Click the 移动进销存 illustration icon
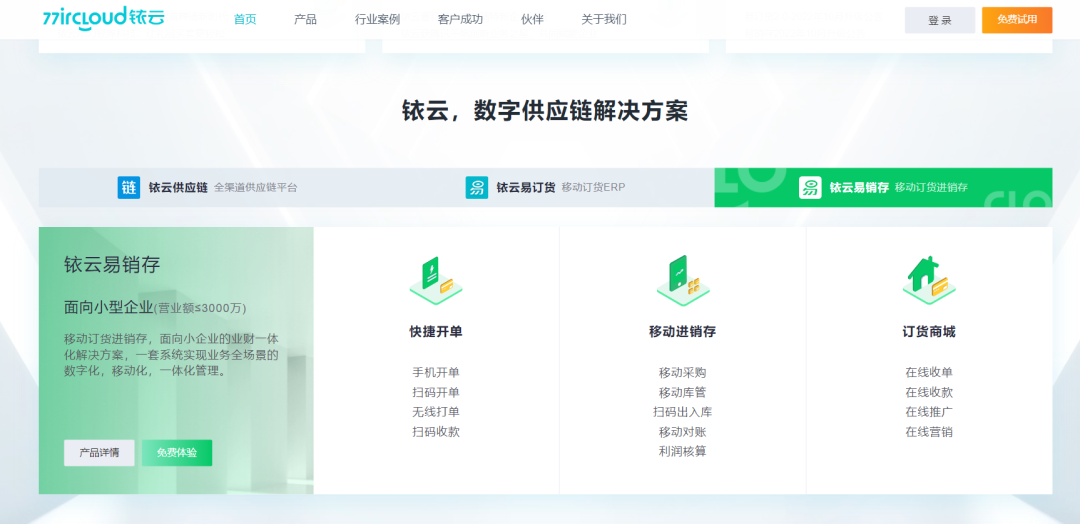The height and width of the screenshot is (524, 1080). coord(683,280)
